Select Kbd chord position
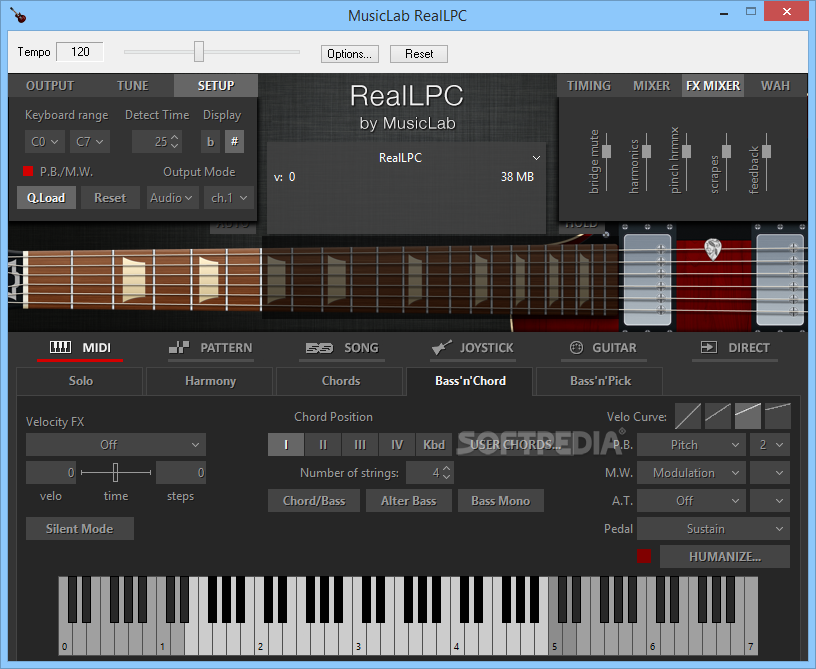This screenshot has width=816, height=669. coord(434,445)
